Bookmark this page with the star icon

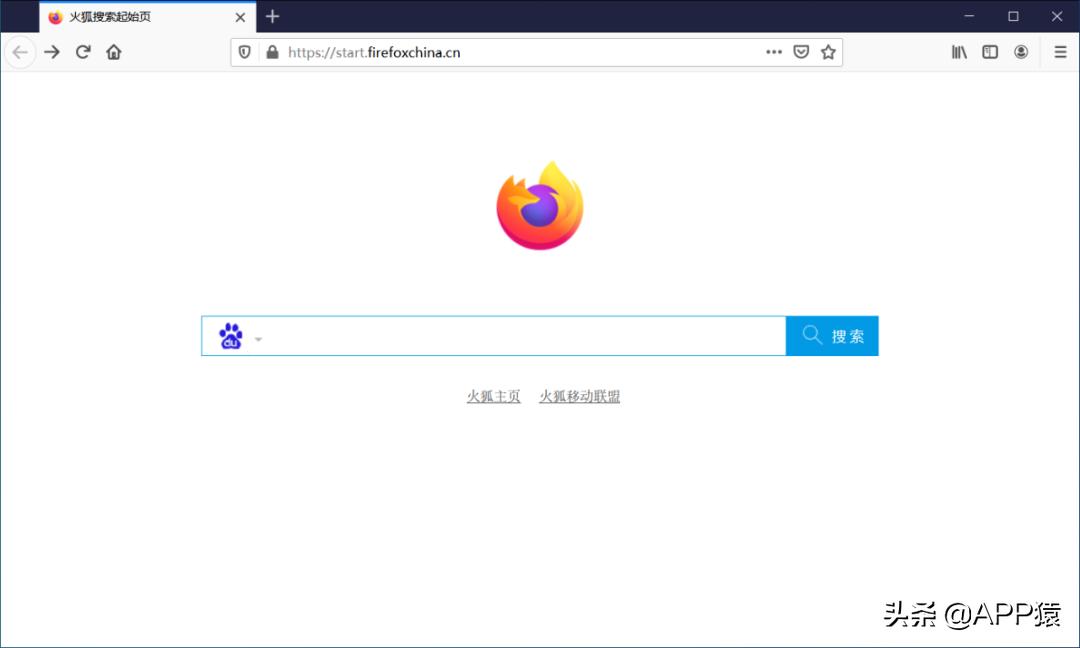[x=828, y=52]
